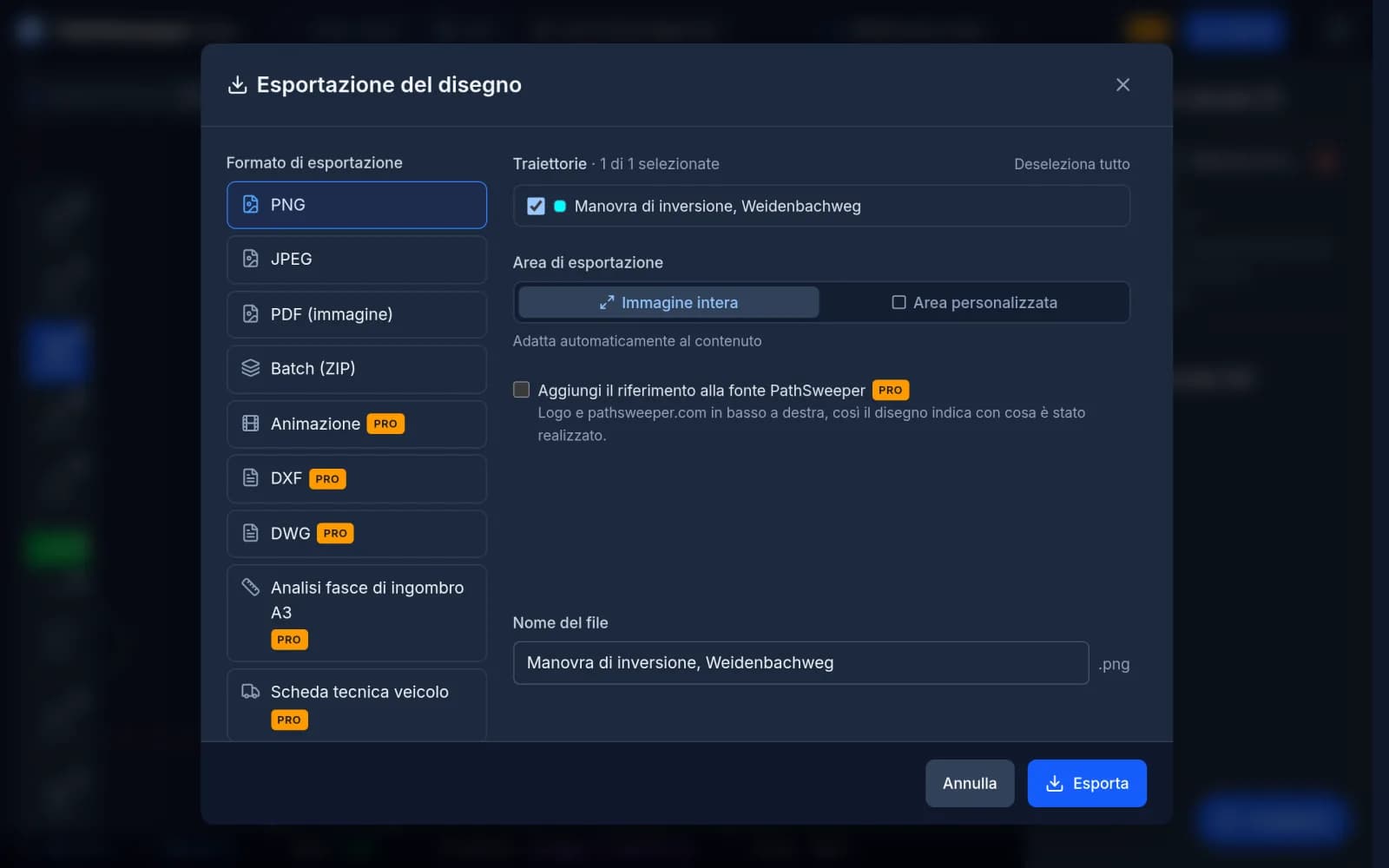Click the cyan trajectory color dot
The height and width of the screenshot is (868, 1389).
560,206
